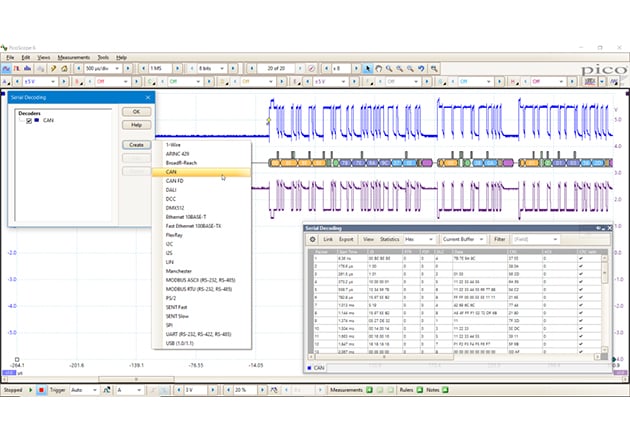
Task: Open the File menu
Action: coord(10,57)
